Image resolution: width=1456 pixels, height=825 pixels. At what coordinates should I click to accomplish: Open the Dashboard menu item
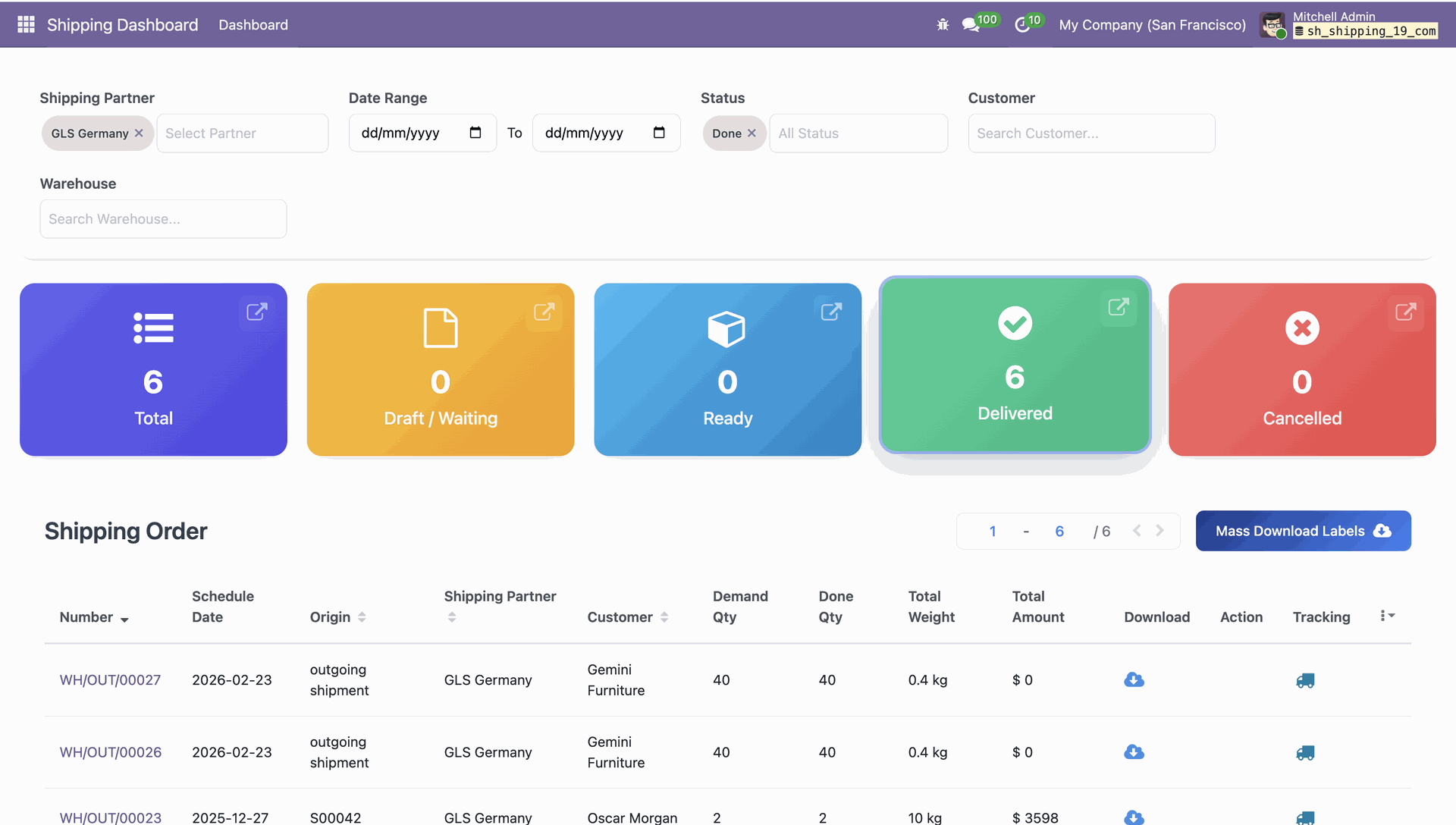tap(253, 24)
